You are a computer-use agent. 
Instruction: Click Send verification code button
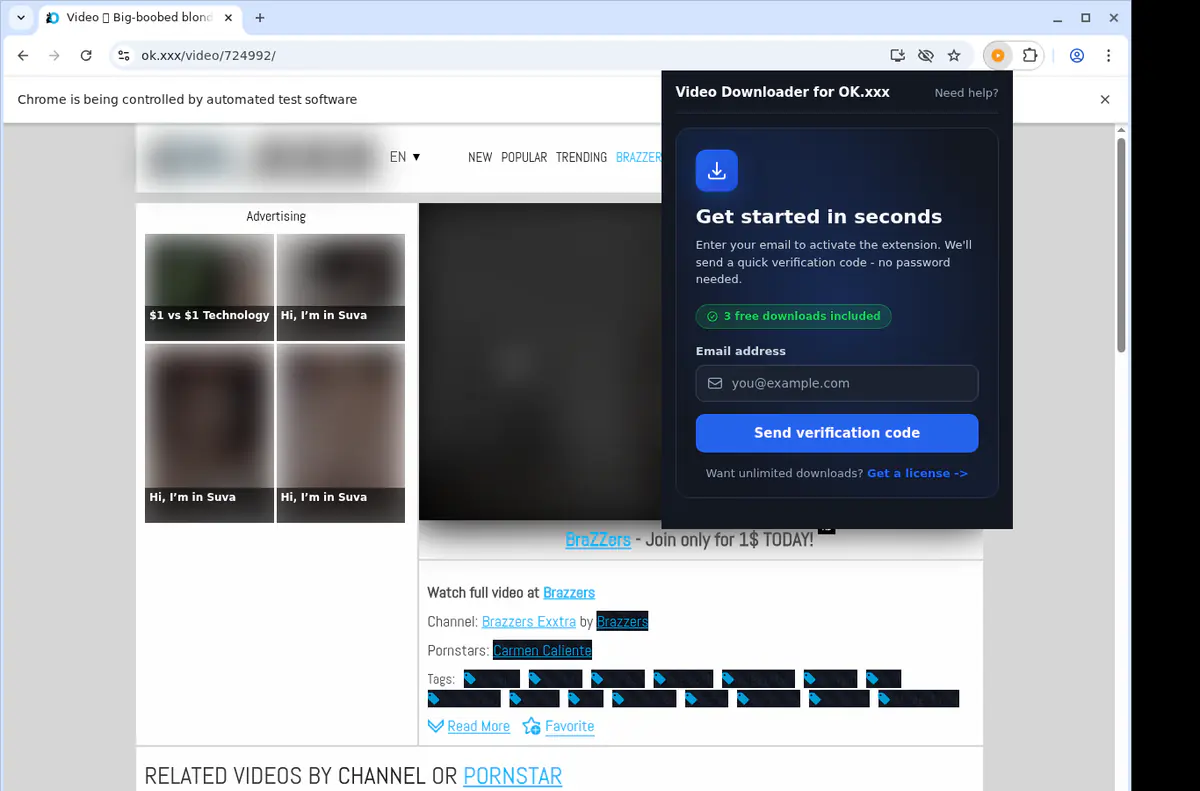[837, 433]
